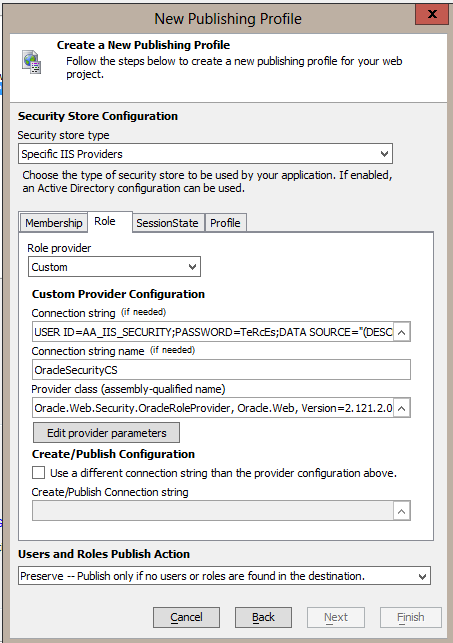The height and width of the screenshot is (643, 453).
Task: Switch to the Membership tab
Action: [53, 223]
